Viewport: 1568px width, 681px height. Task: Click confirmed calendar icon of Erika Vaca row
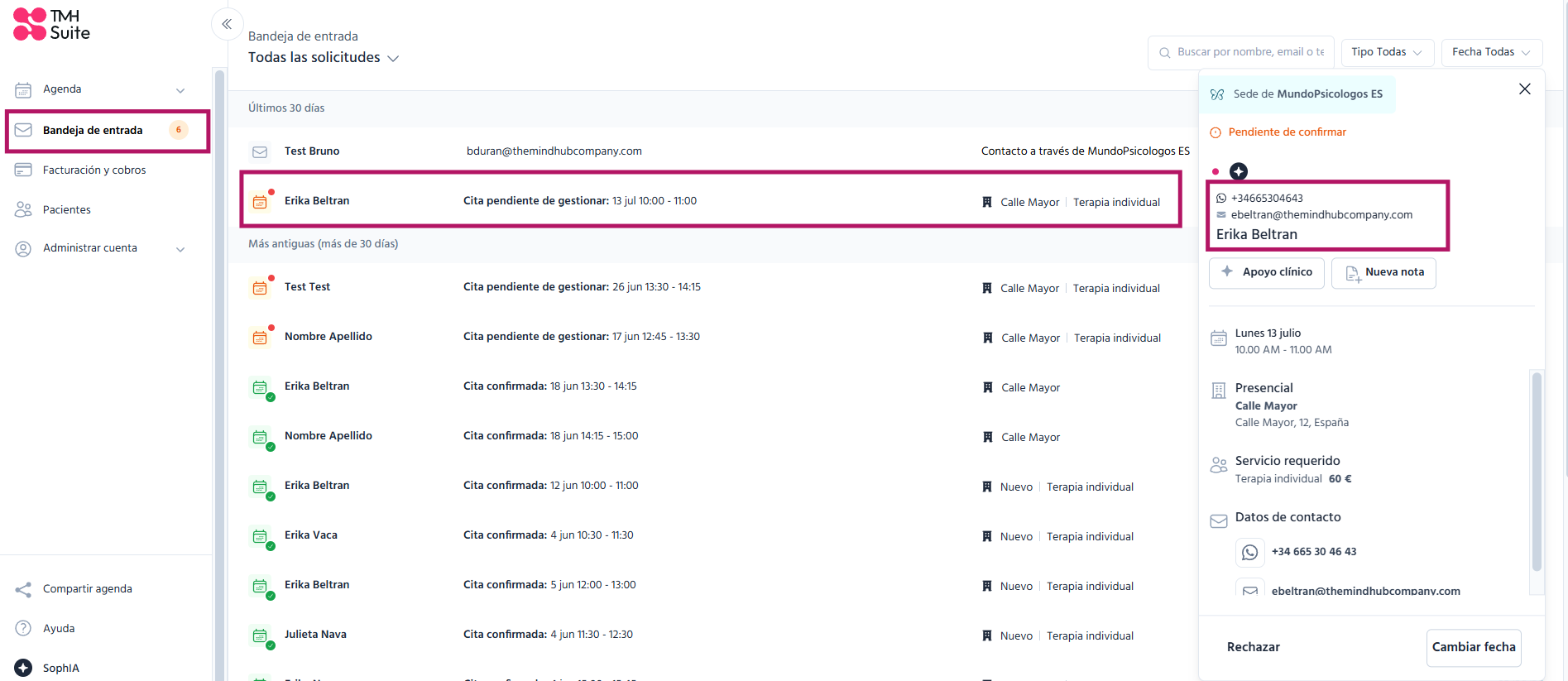pos(261,536)
